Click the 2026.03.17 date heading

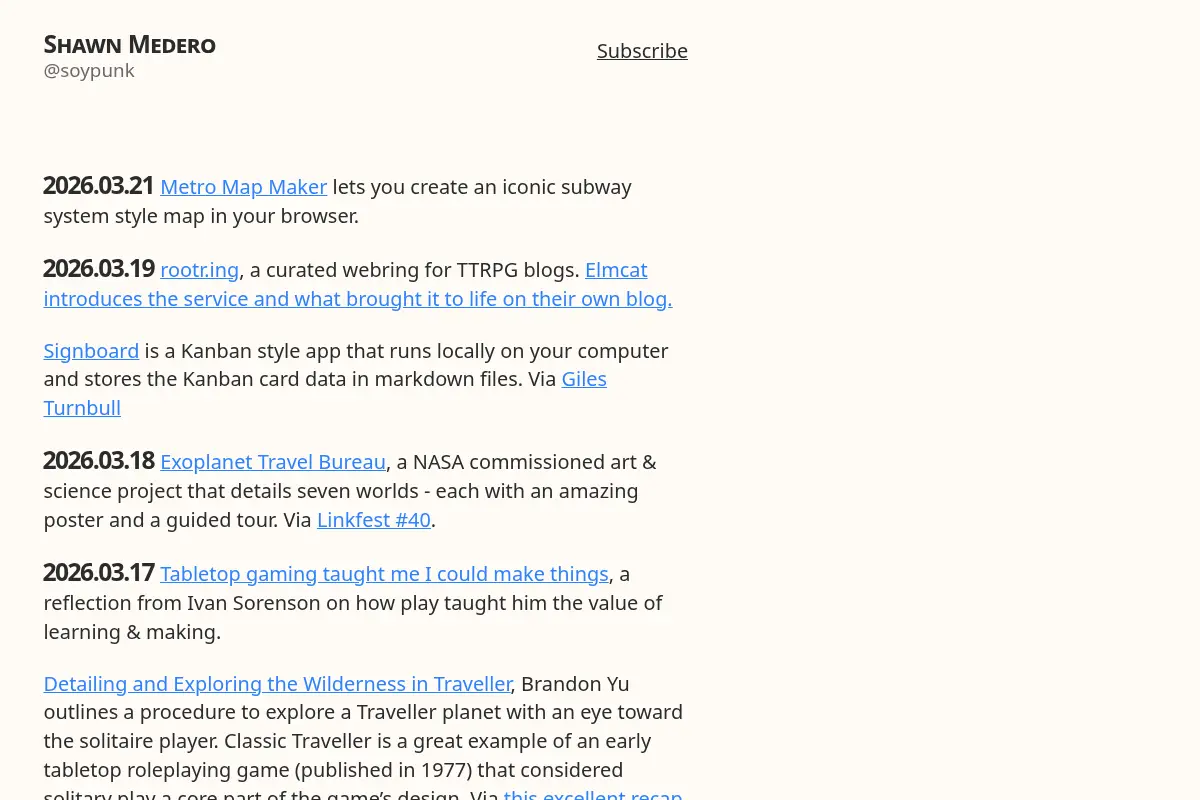point(99,573)
